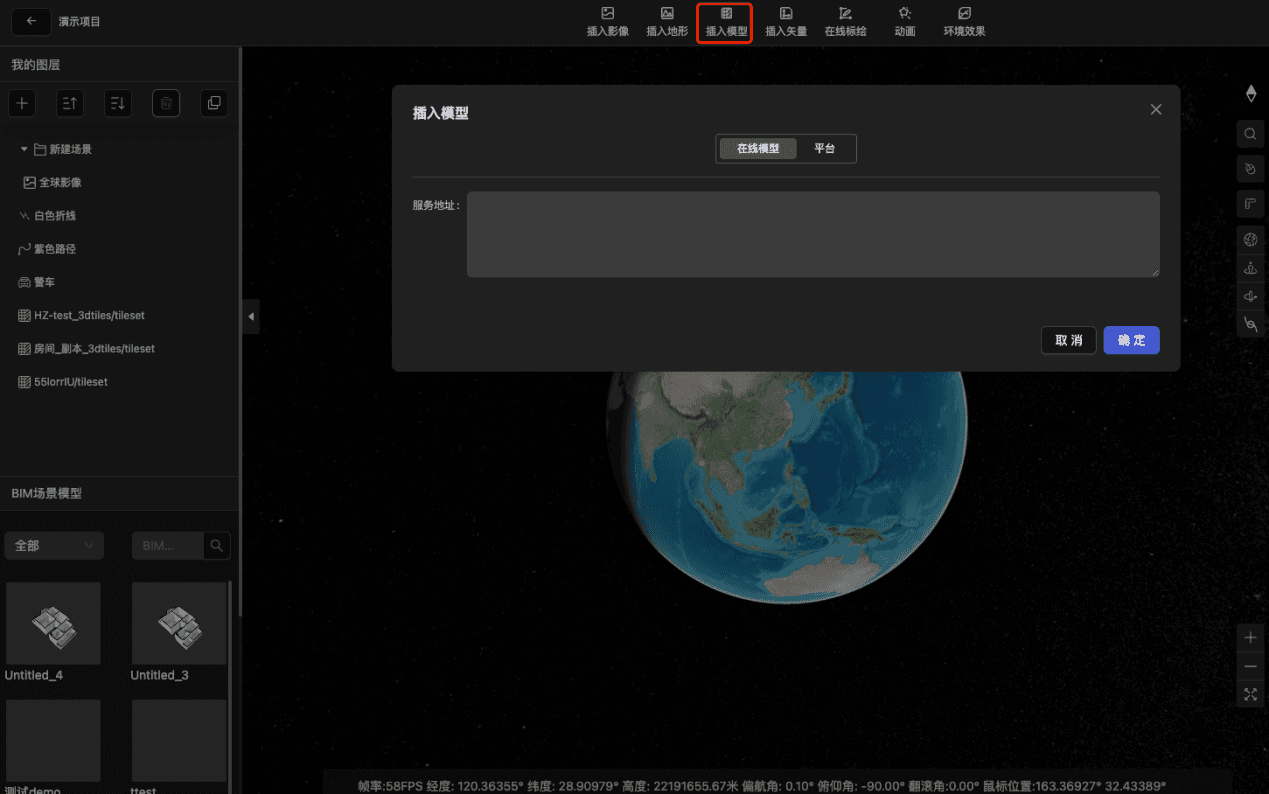Click the 环境效果 toolbar icon
The width and height of the screenshot is (1269, 794).
pos(964,21)
